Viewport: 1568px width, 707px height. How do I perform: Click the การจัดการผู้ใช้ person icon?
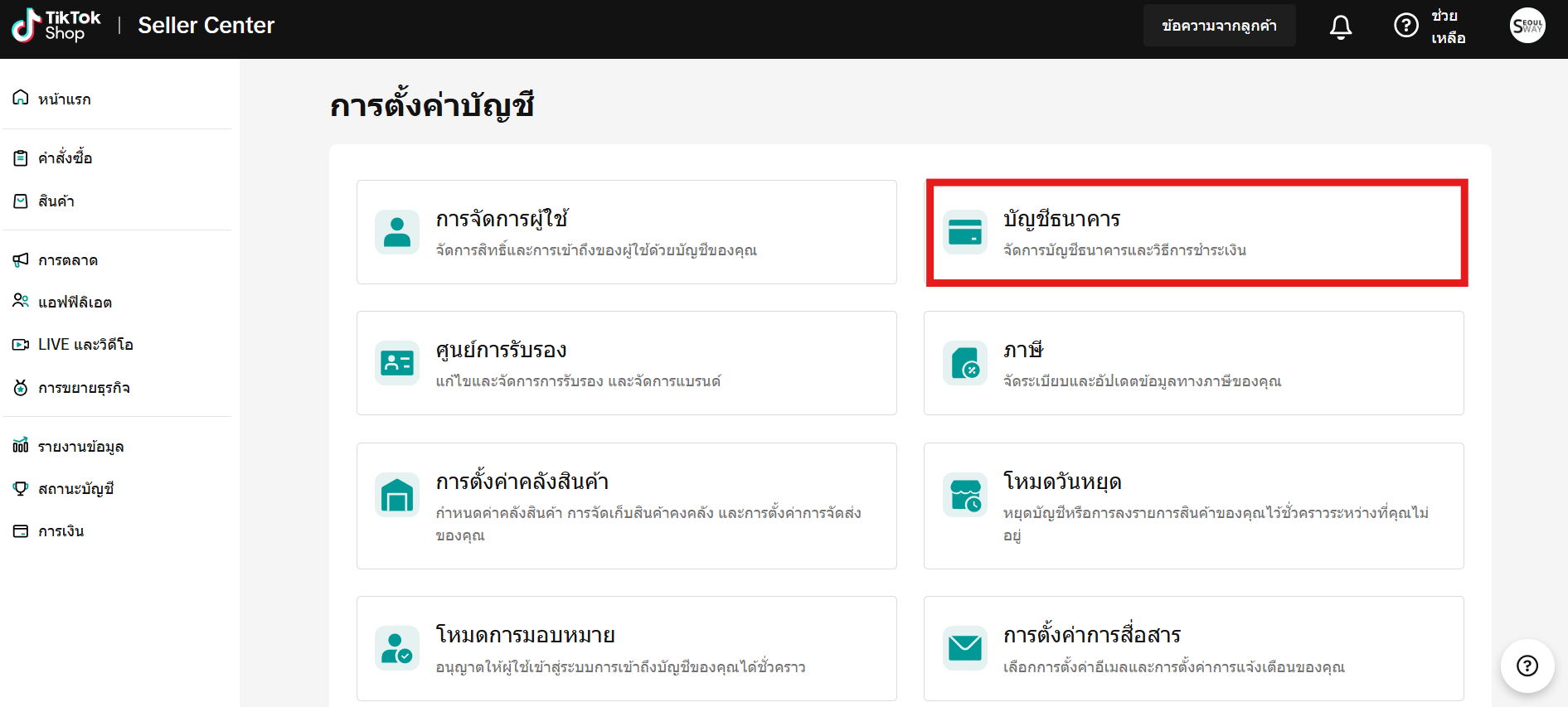pos(397,232)
